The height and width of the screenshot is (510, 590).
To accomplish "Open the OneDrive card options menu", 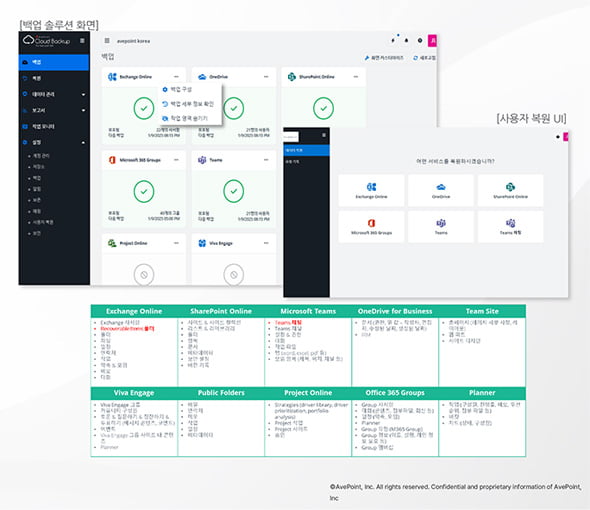I will point(266,77).
